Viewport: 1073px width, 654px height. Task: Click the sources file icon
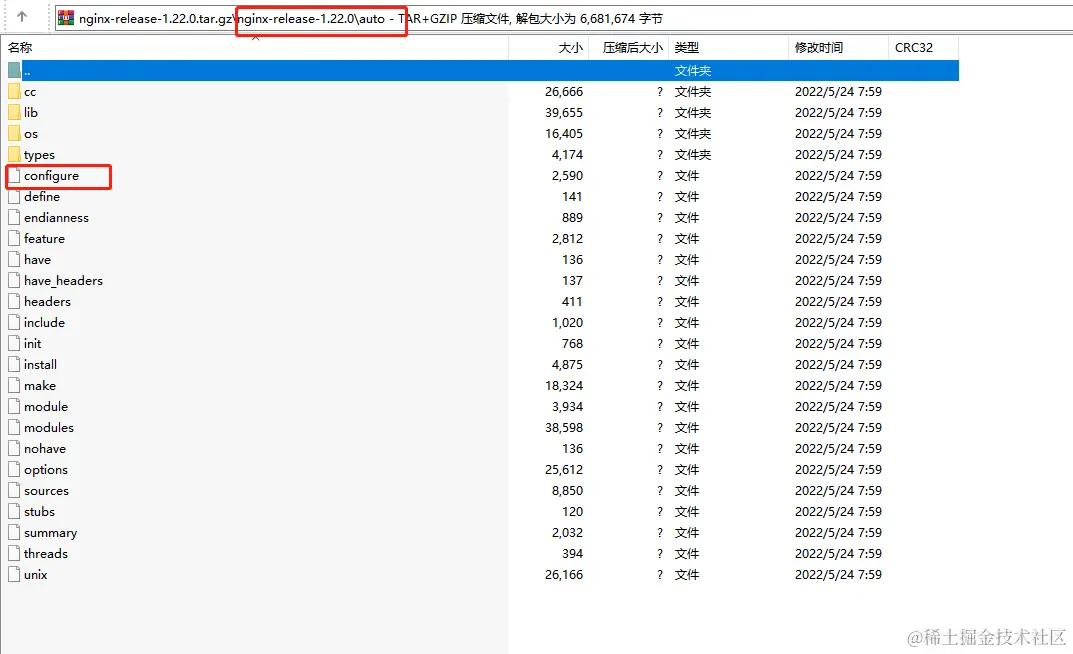14,490
